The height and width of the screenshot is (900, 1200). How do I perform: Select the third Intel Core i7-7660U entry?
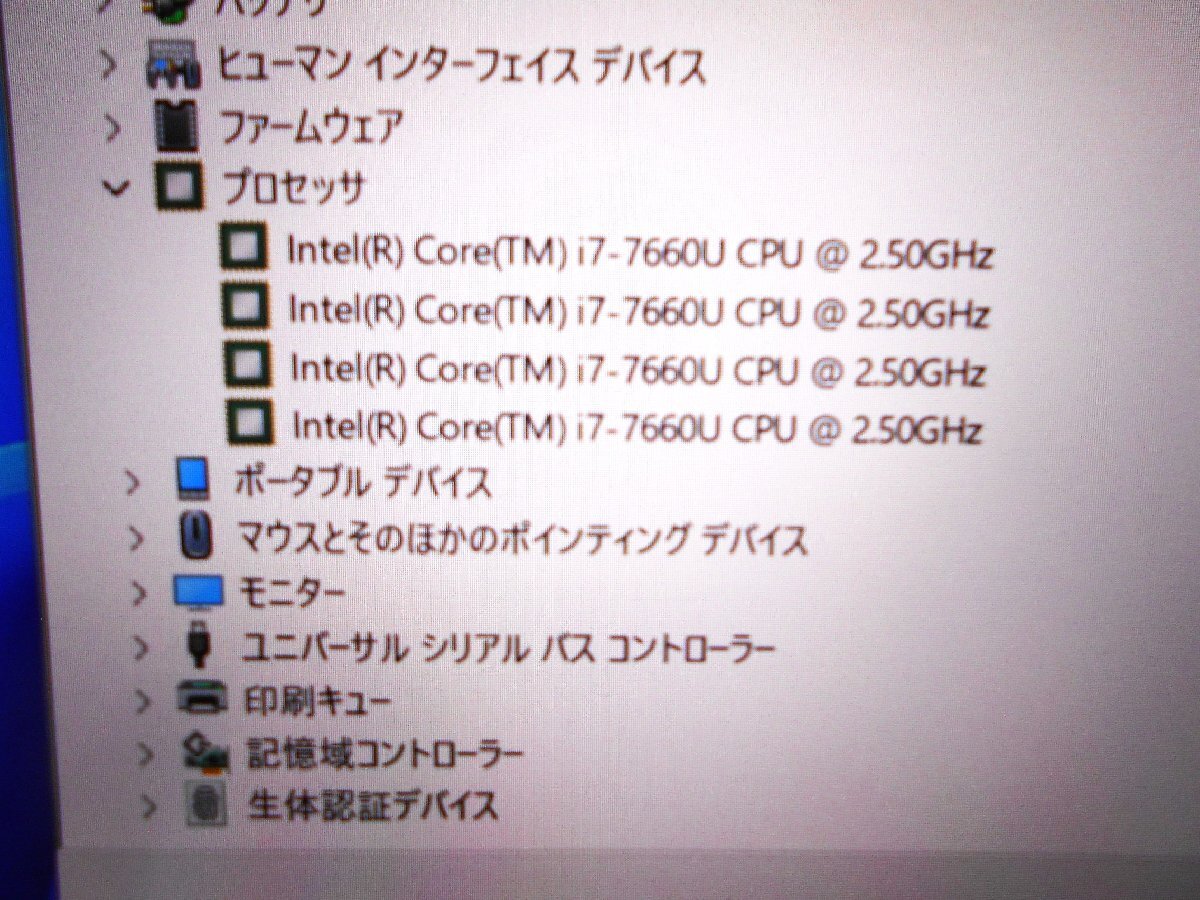639,370
